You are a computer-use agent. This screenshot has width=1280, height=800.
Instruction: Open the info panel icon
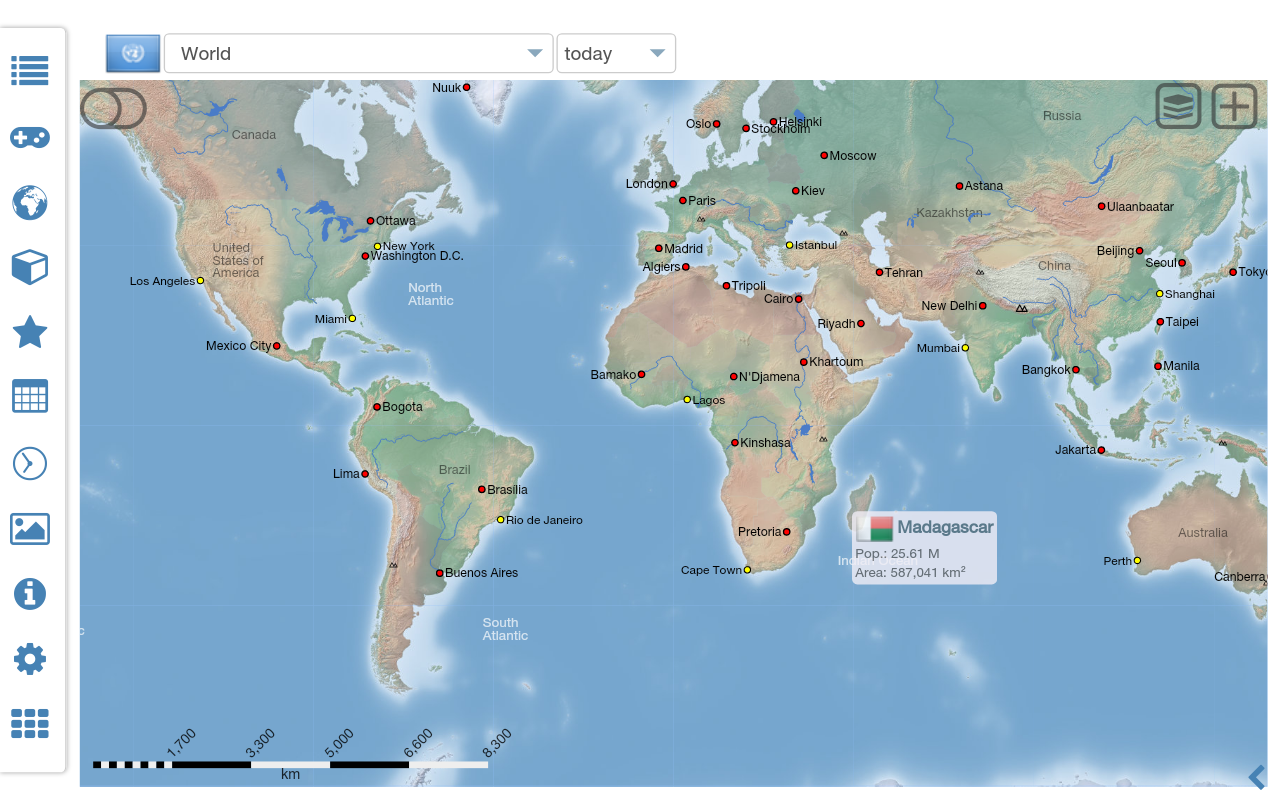click(x=29, y=594)
